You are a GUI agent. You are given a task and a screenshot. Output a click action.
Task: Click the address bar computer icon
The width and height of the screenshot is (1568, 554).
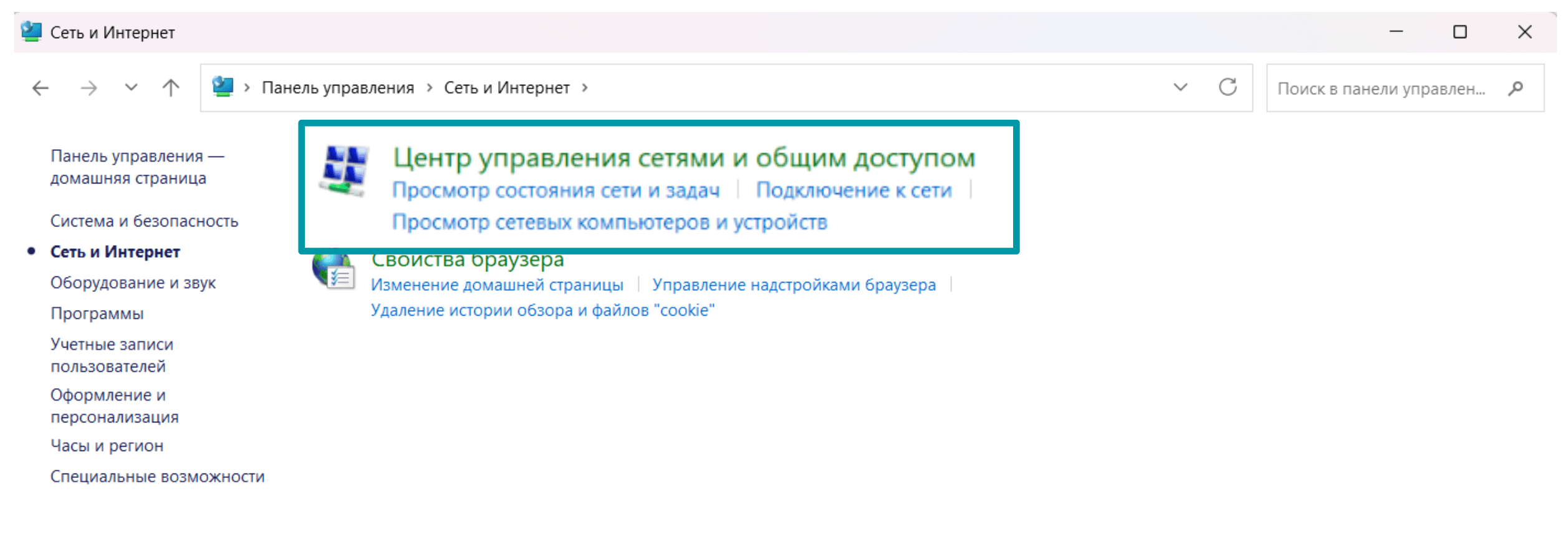tap(223, 87)
